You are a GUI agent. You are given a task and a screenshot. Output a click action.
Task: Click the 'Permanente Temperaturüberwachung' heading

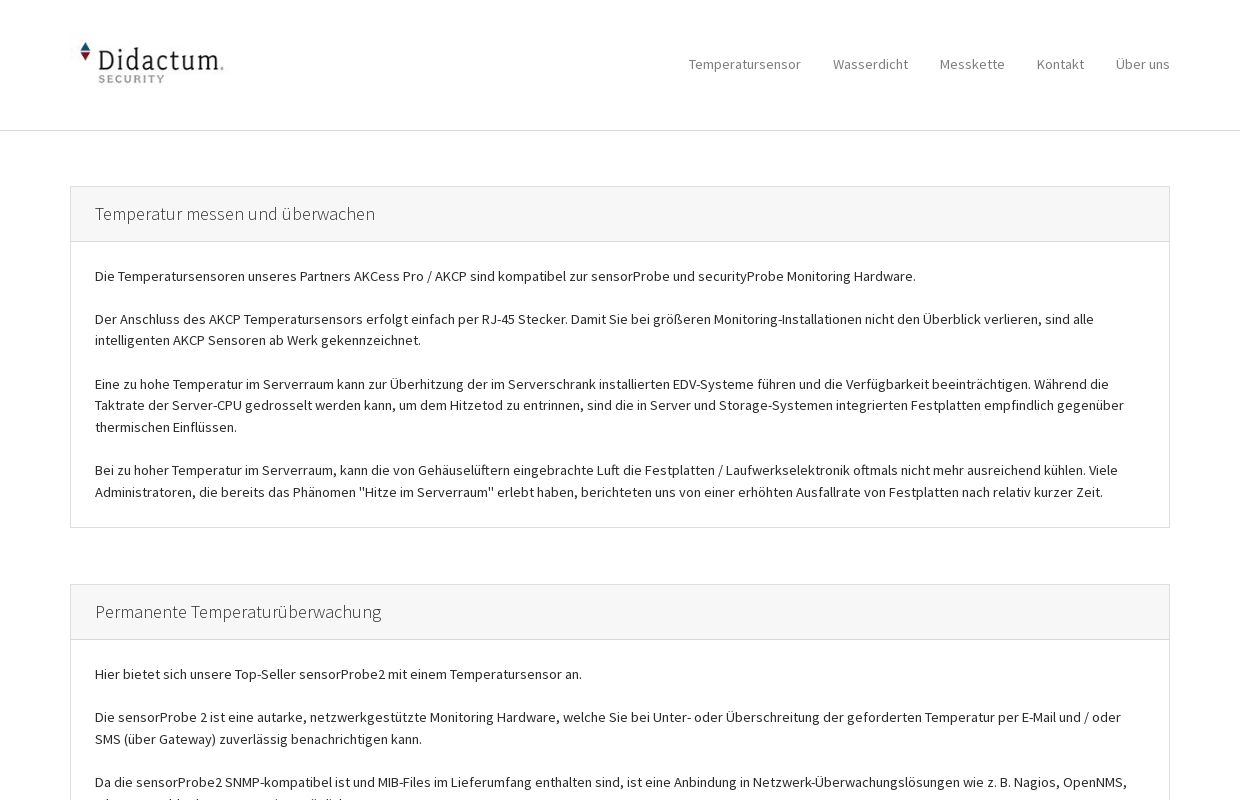238,612
